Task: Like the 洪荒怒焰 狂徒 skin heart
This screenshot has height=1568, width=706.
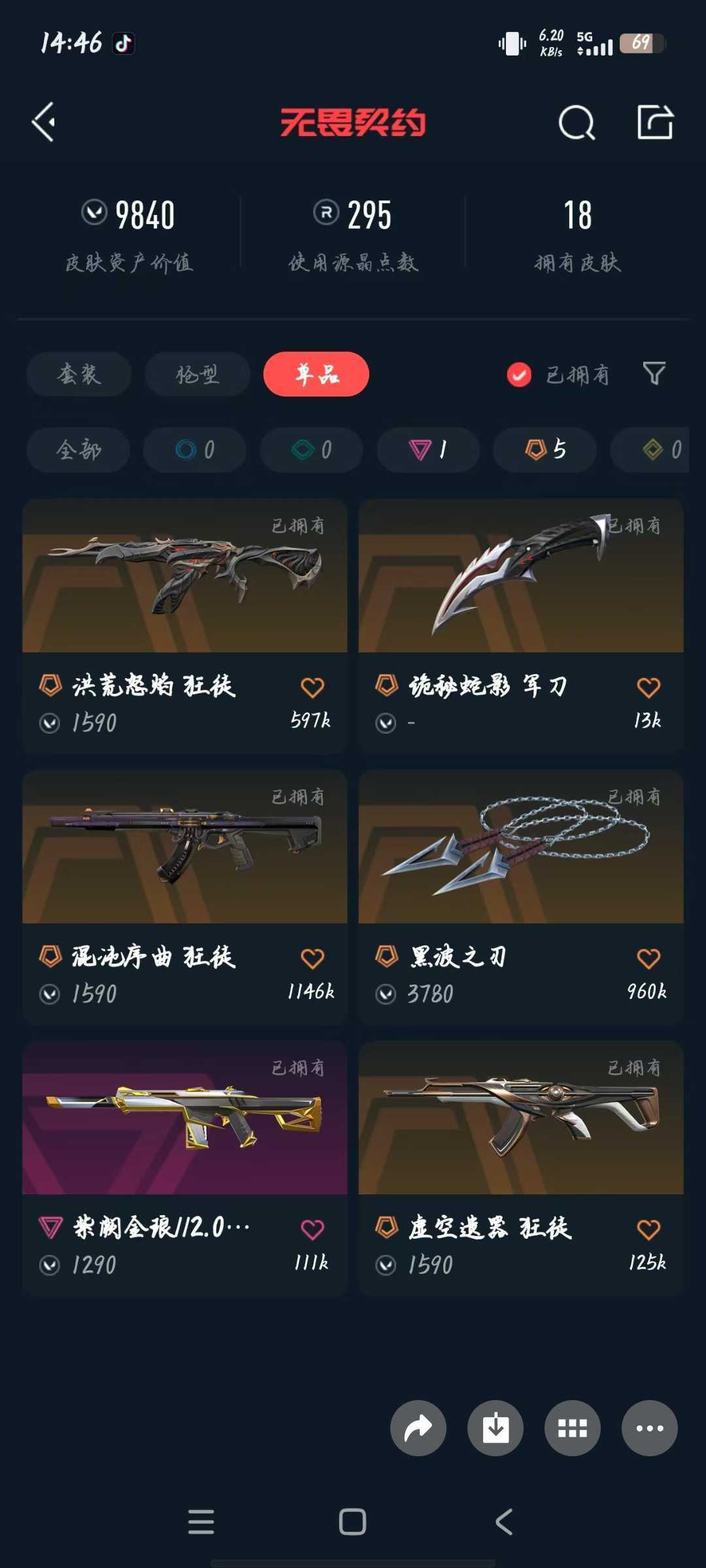Action: 312,687
